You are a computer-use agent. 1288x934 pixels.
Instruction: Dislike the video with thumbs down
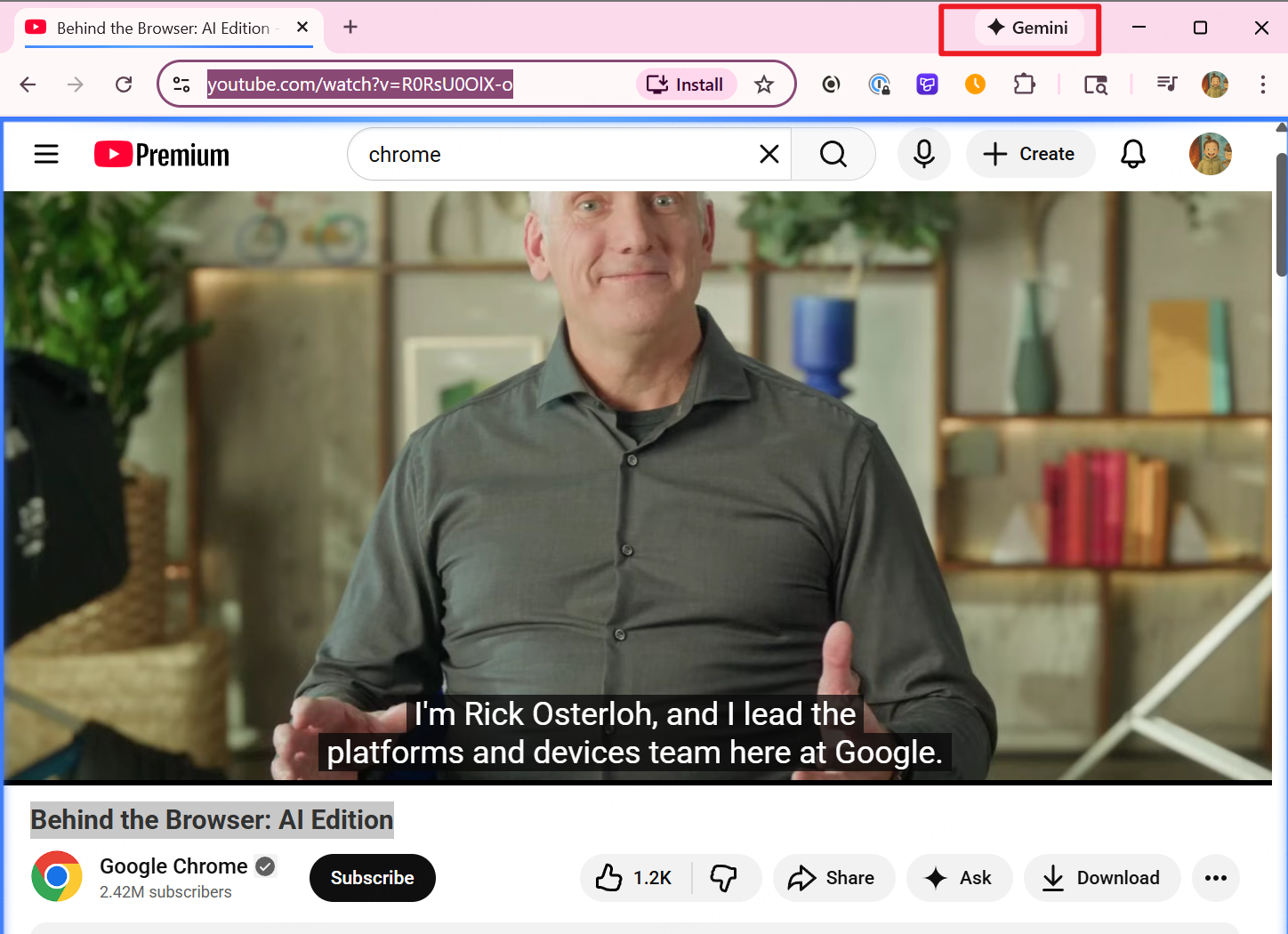(x=724, y=878)
